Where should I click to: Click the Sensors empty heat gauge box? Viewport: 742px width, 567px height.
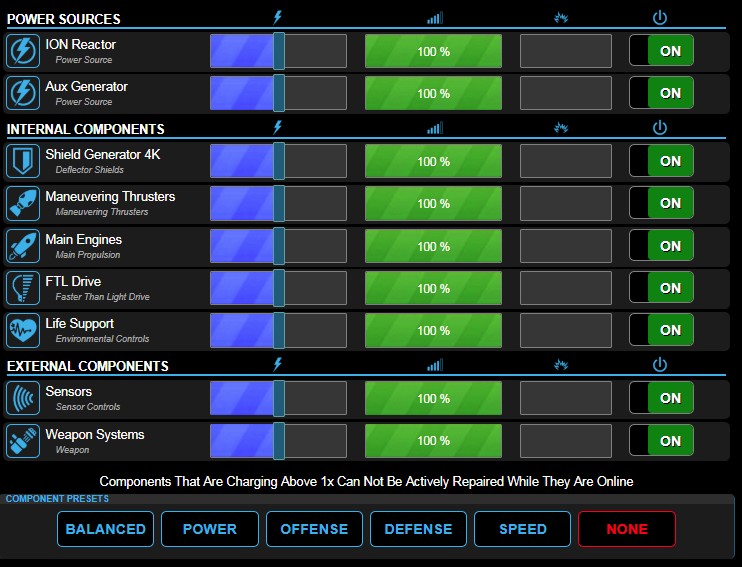566,398
